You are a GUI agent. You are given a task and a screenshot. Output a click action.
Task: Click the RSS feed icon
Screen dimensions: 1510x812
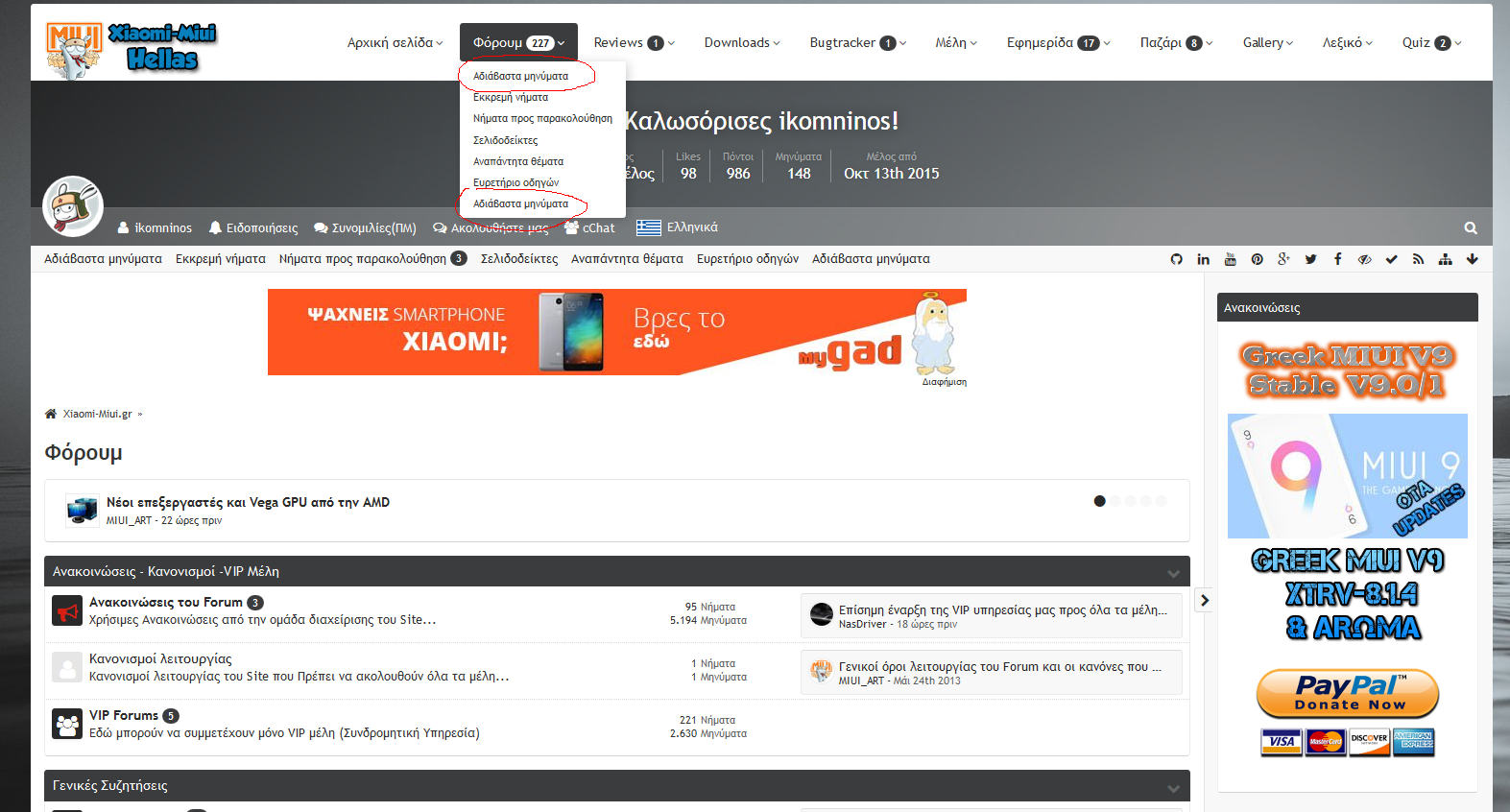click(1418, 259)
